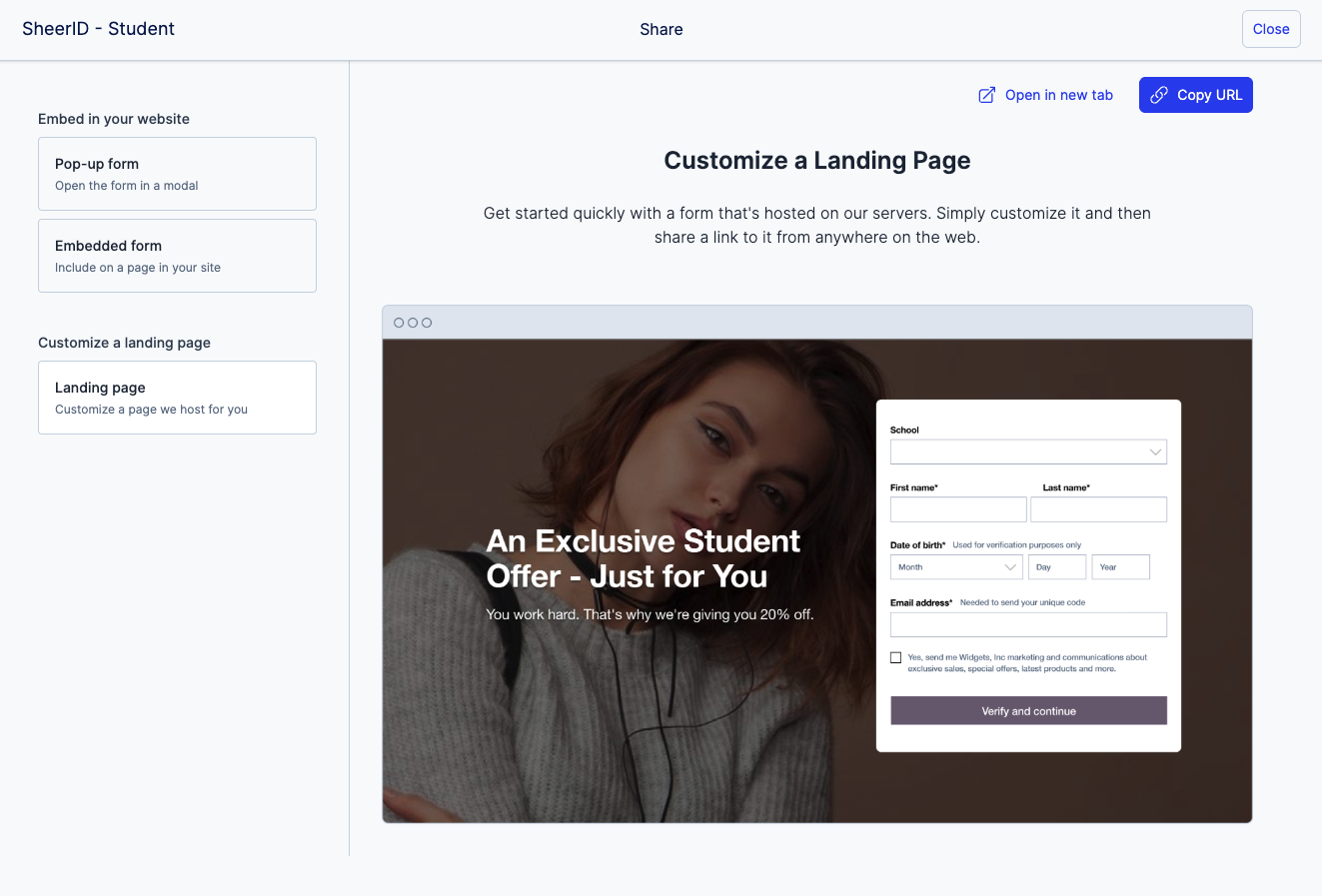Click the external link icon beside Open in new tab
This screenshot has height=896, width=1322.
[986, 95]
